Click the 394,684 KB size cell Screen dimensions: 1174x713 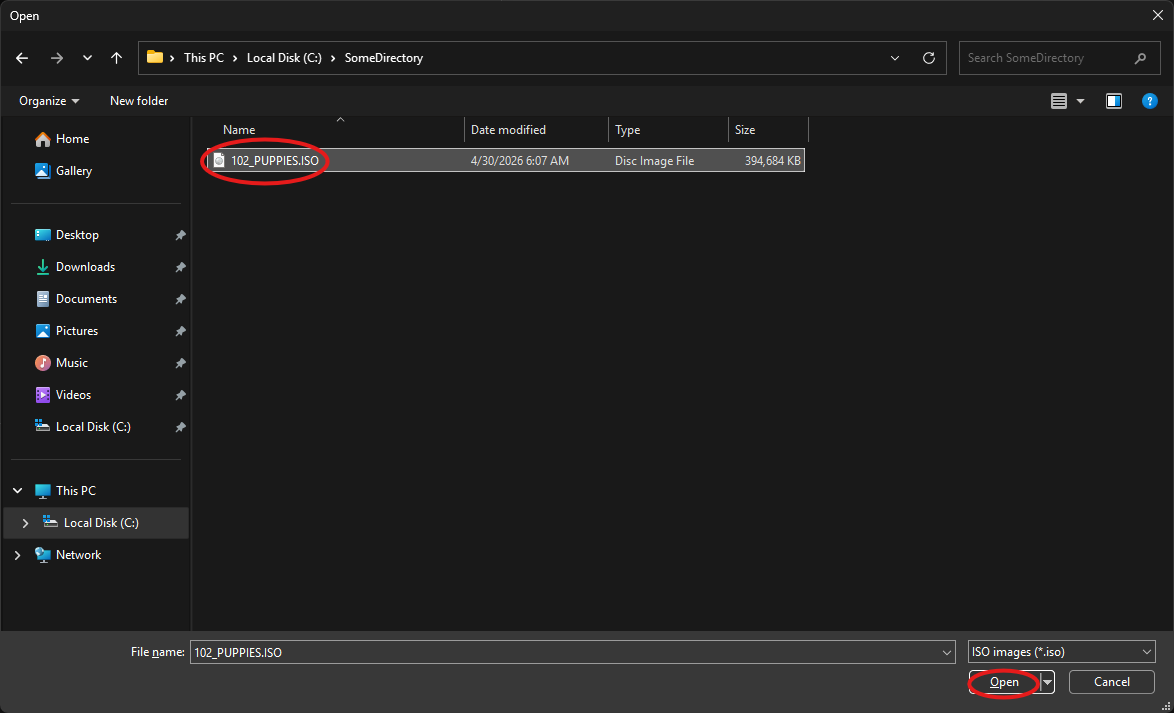tap(773, 160)
